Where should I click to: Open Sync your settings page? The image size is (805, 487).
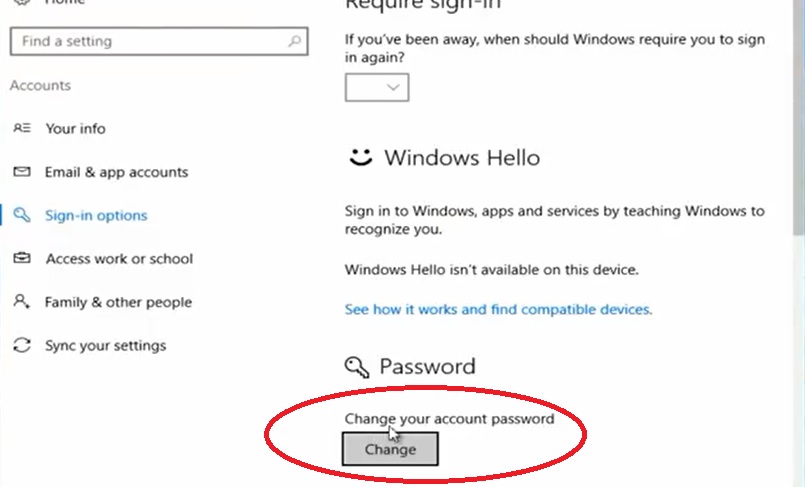point(105,346)
